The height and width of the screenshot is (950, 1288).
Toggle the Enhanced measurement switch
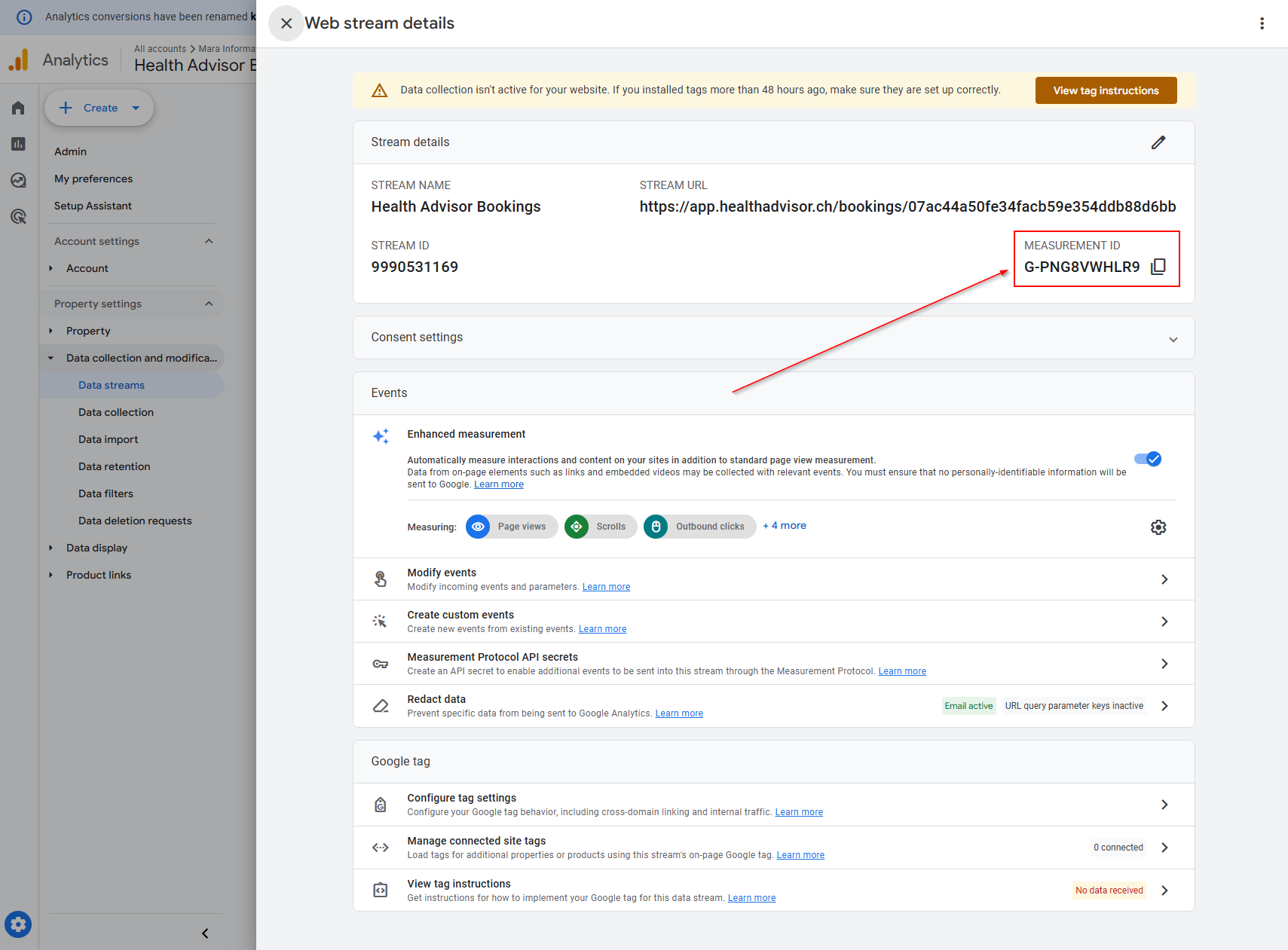click(x=1147, y=459)
